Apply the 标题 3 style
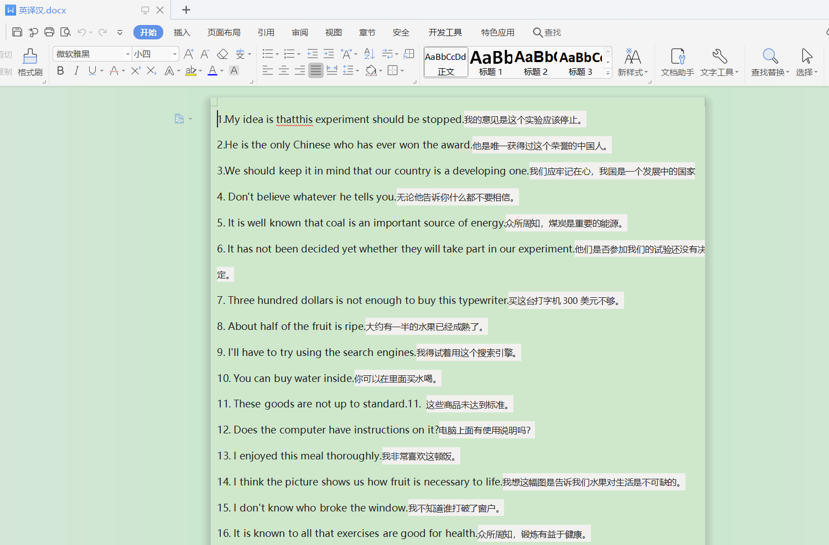Image resolution: width=829 pixels, height=545 pixels. 581,62
